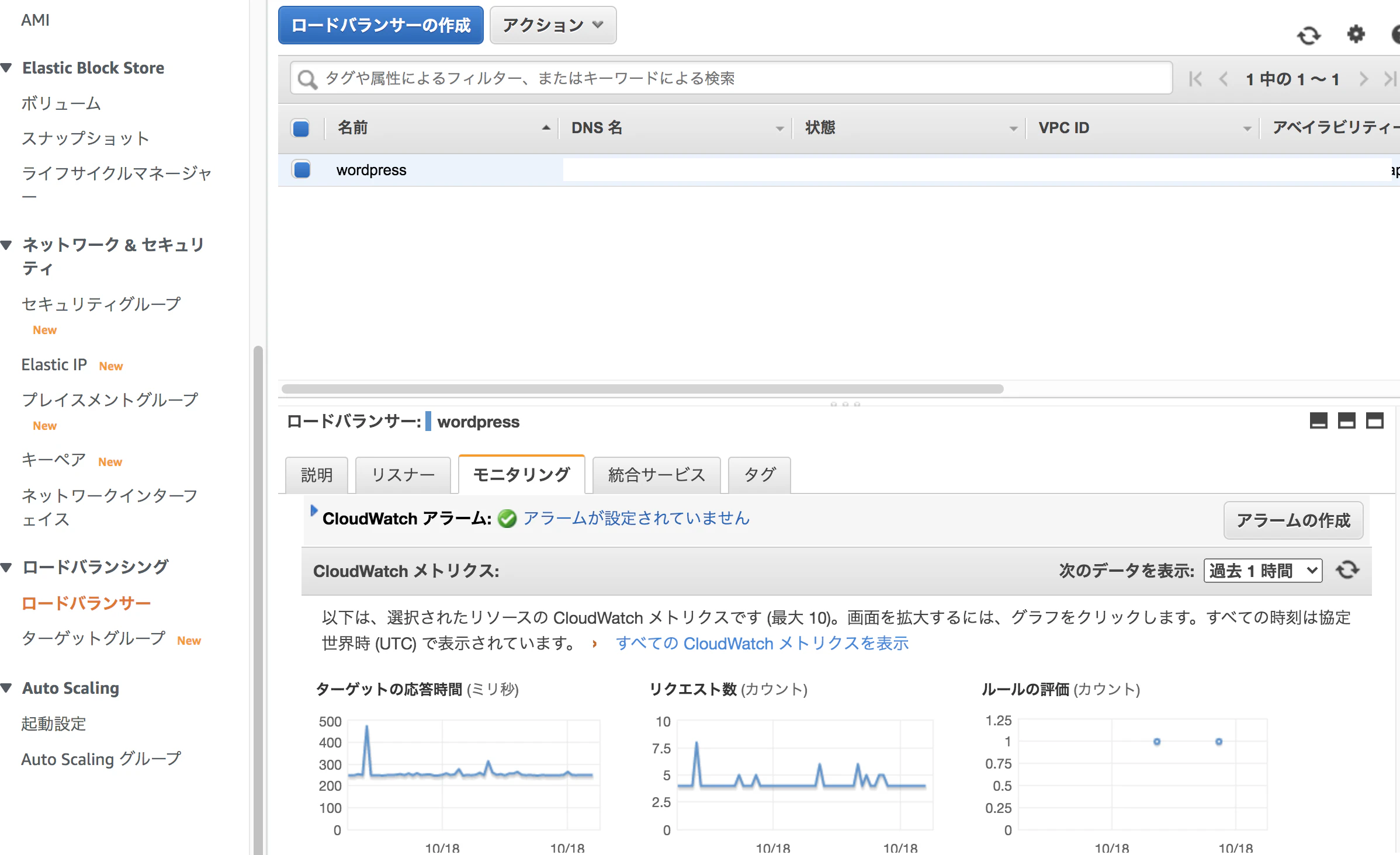The width and height of the screenshot is (1400, 855).
Task: Expand the CloudWatch アラーム section
Action: click(x=314, y=510)
